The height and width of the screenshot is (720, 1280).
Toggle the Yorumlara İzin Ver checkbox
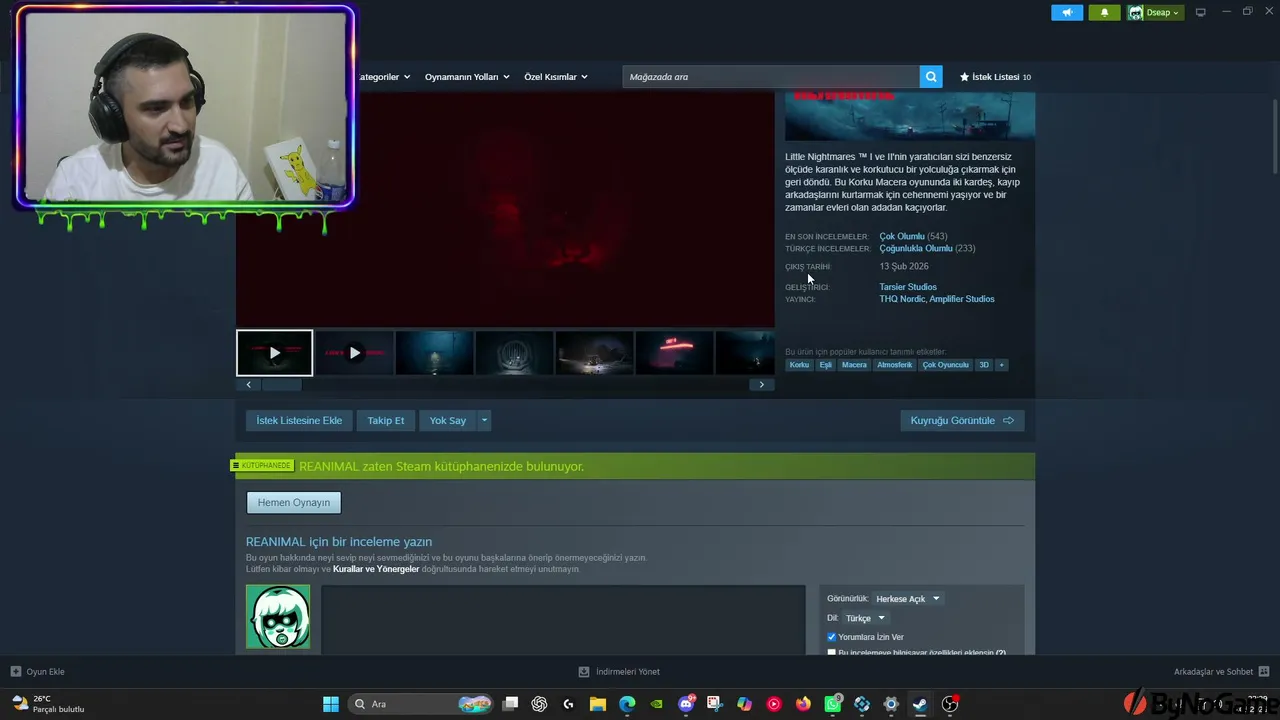pyautogui.click(x=831, y=637)
